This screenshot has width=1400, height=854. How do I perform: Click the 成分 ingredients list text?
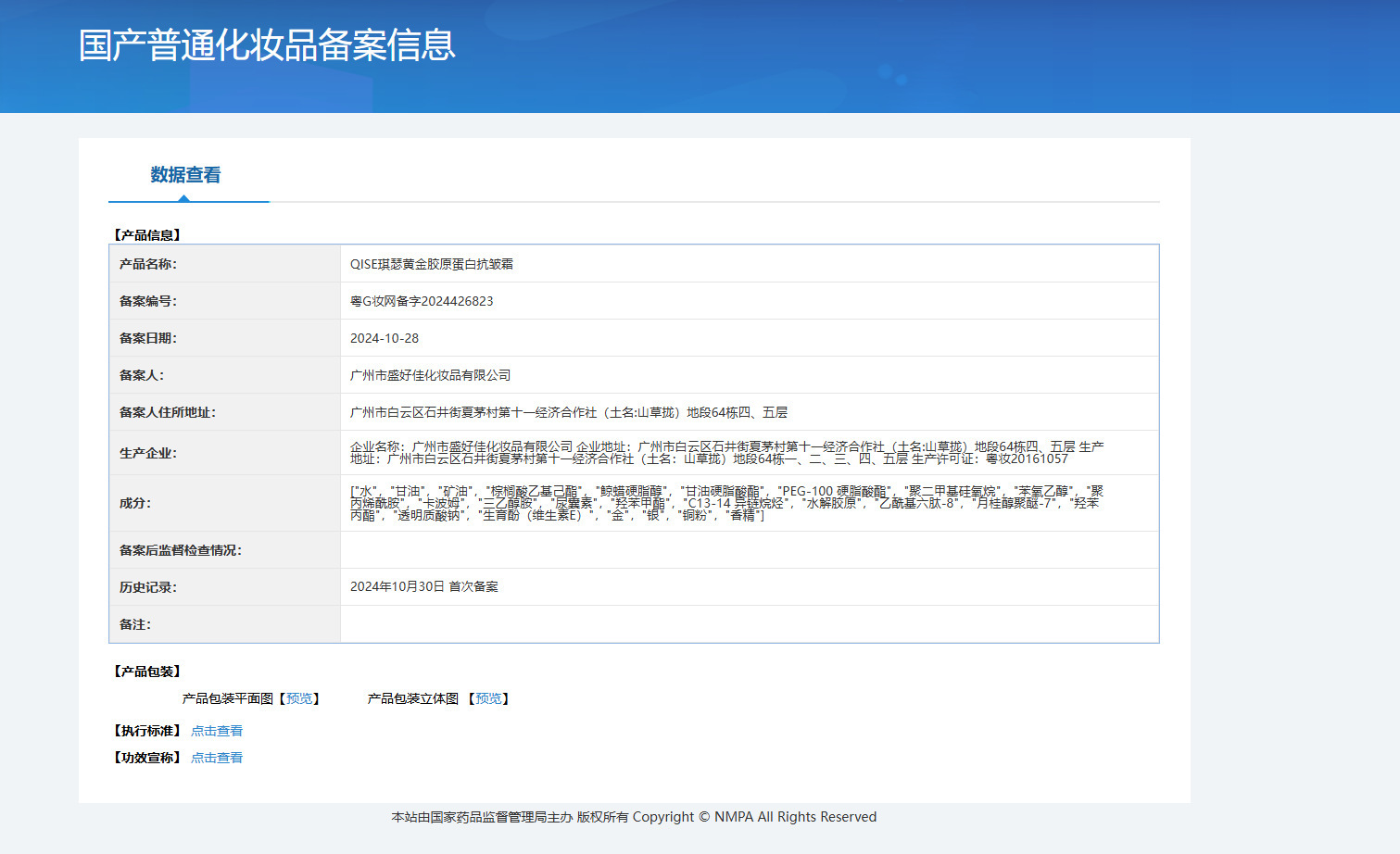(x=726, y=503)
